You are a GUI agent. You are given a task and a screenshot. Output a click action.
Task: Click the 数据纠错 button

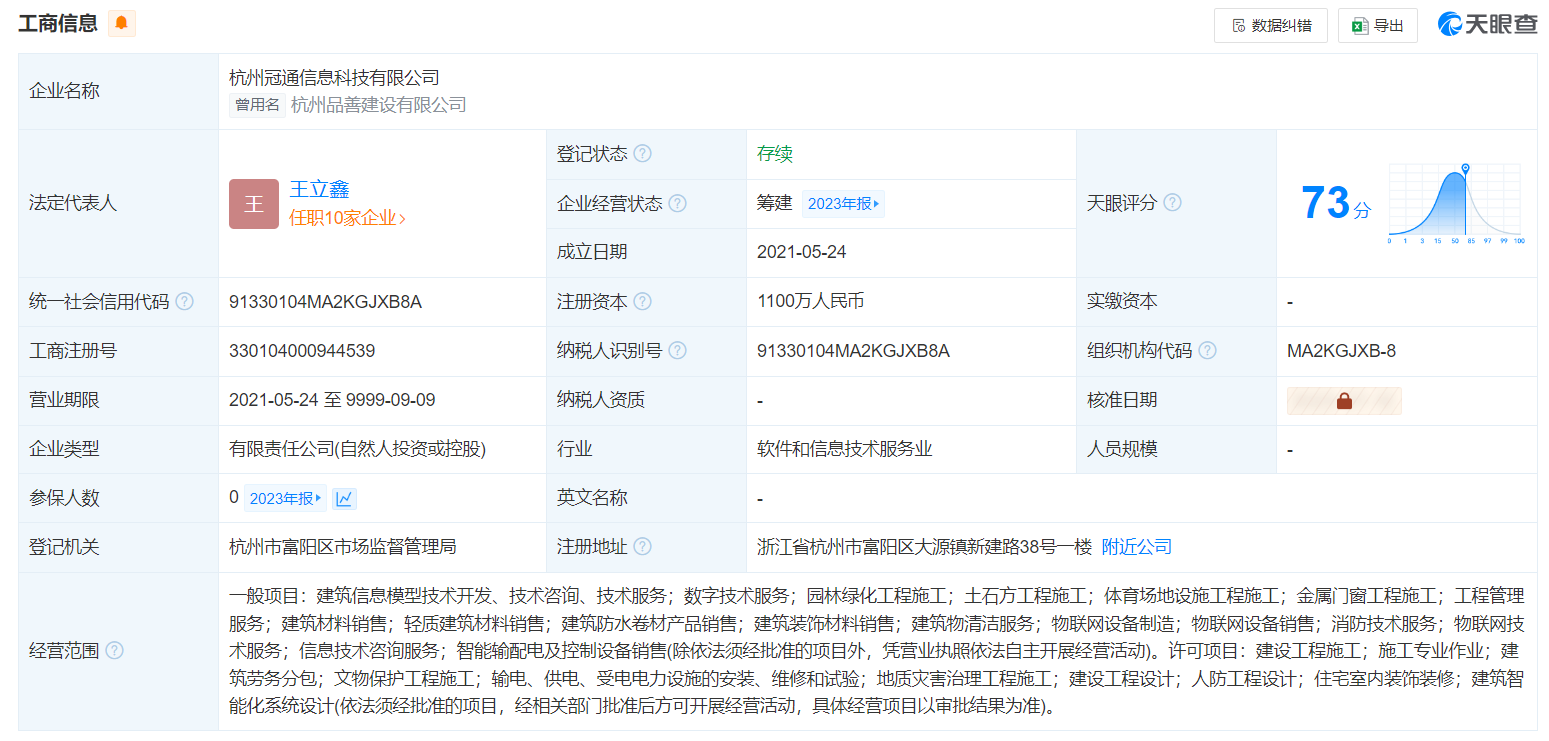1271,26
